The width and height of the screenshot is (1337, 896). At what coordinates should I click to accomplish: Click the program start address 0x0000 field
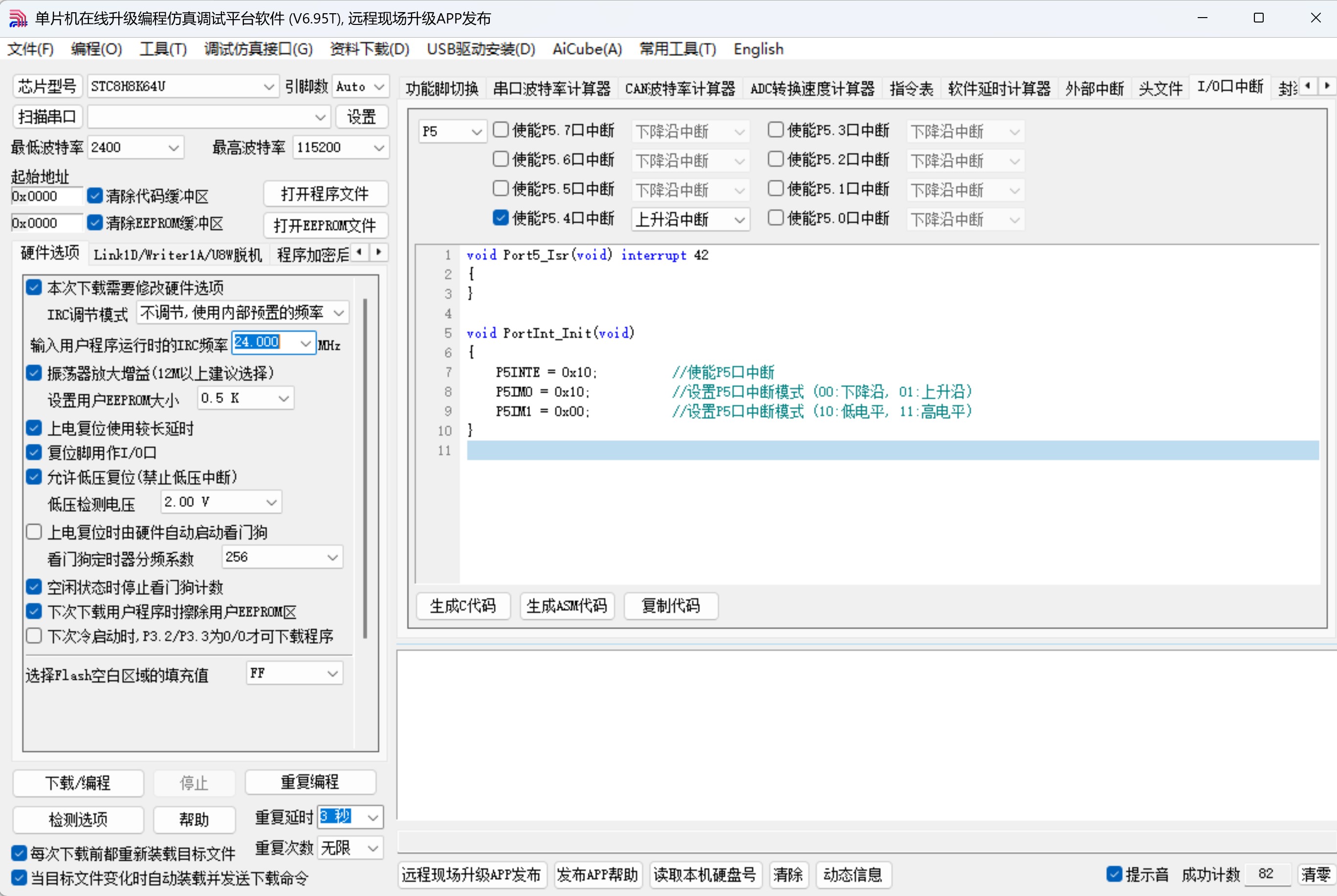46,196
